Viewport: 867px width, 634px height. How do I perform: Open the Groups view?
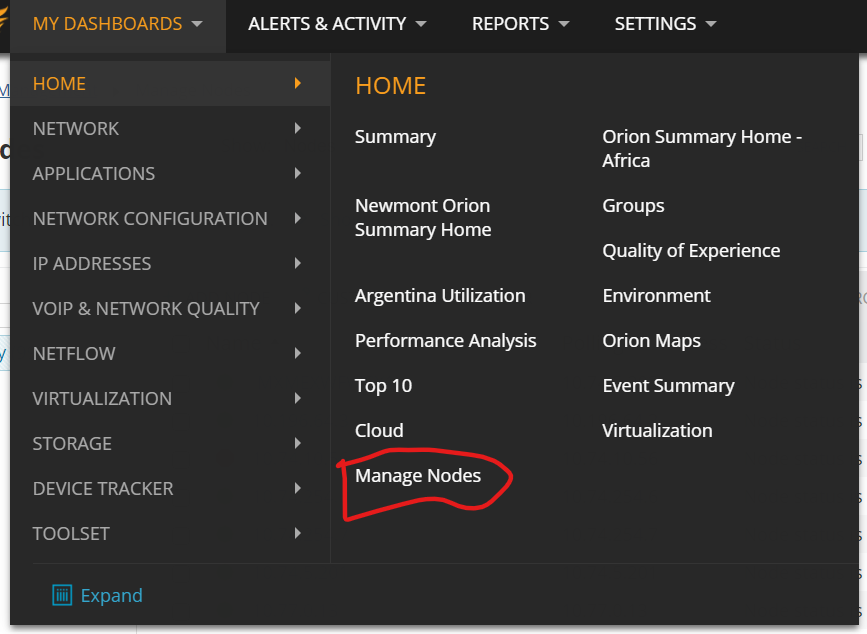(x=633, y=206)
